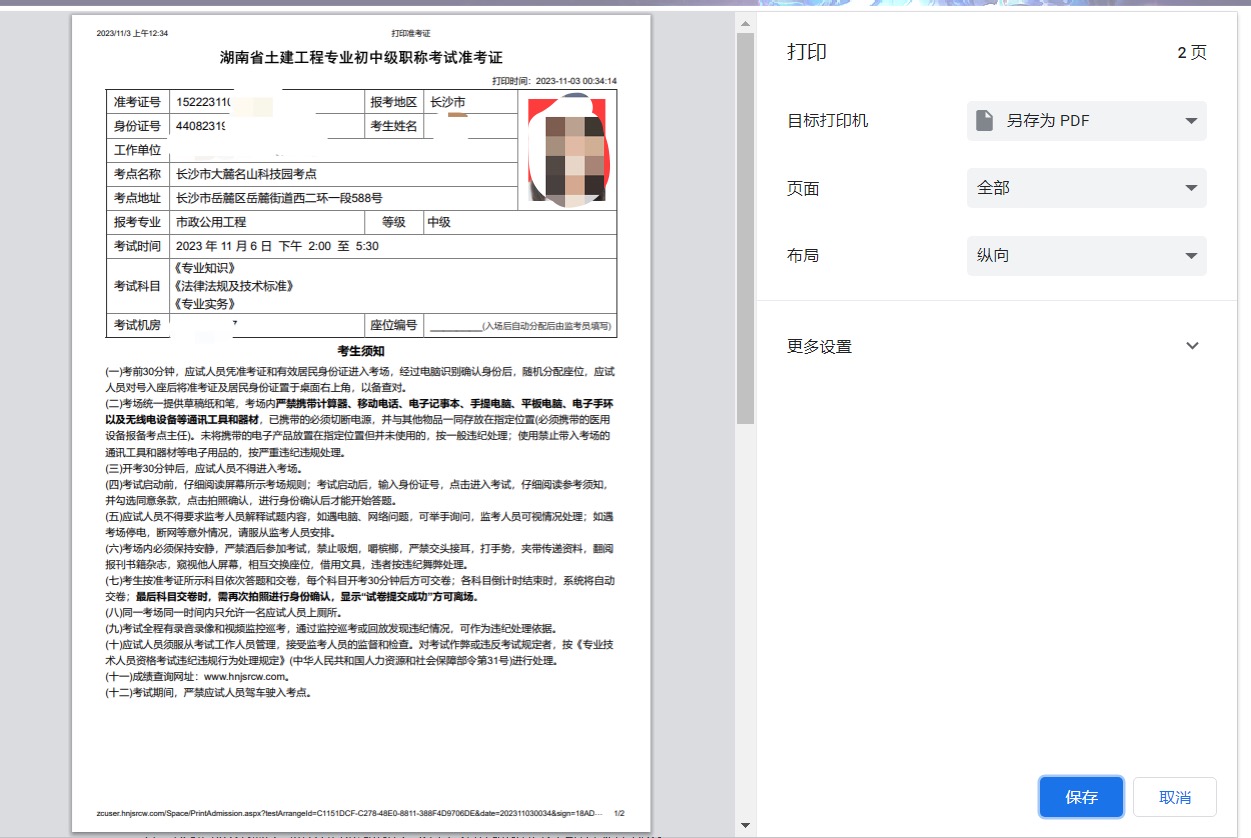Image resolution: width=1251 pixels, height=838 pixels.
Task: Click the PDF document icon in destination field
Action: click(985, 121)
